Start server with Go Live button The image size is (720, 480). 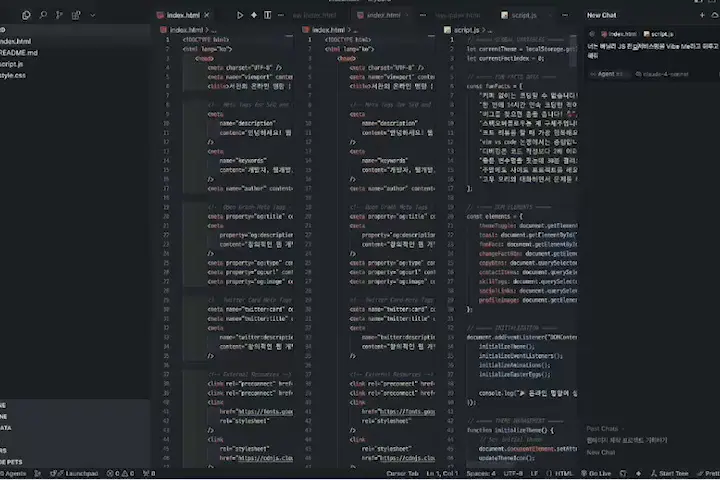pos(596,474)
